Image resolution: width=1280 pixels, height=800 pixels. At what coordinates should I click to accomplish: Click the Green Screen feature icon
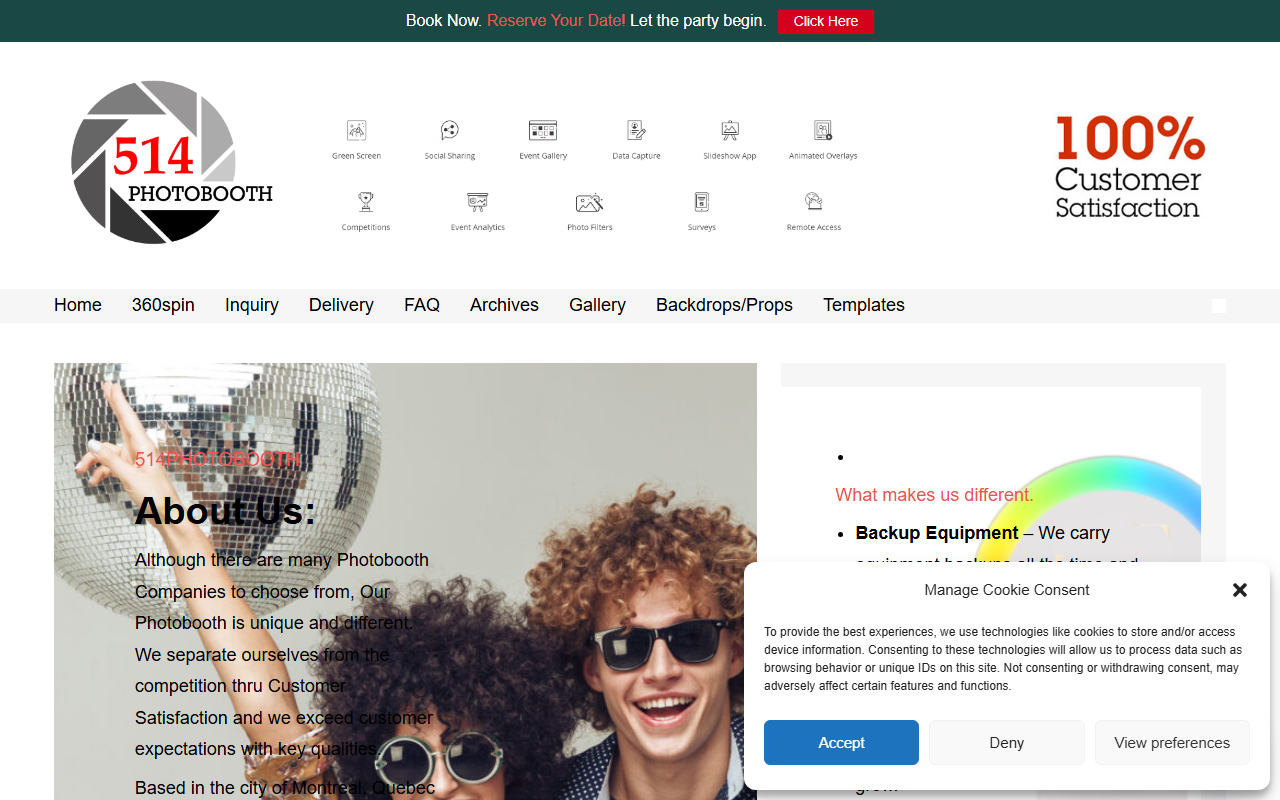[x=357, y=130]
